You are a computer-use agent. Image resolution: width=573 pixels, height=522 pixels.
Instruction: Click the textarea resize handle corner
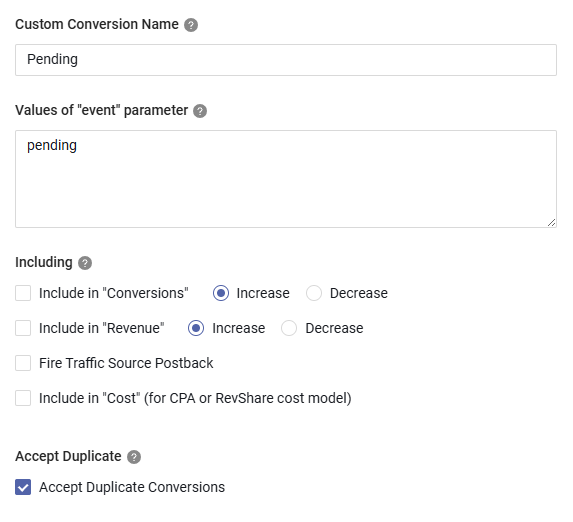[x=551, y=223]
